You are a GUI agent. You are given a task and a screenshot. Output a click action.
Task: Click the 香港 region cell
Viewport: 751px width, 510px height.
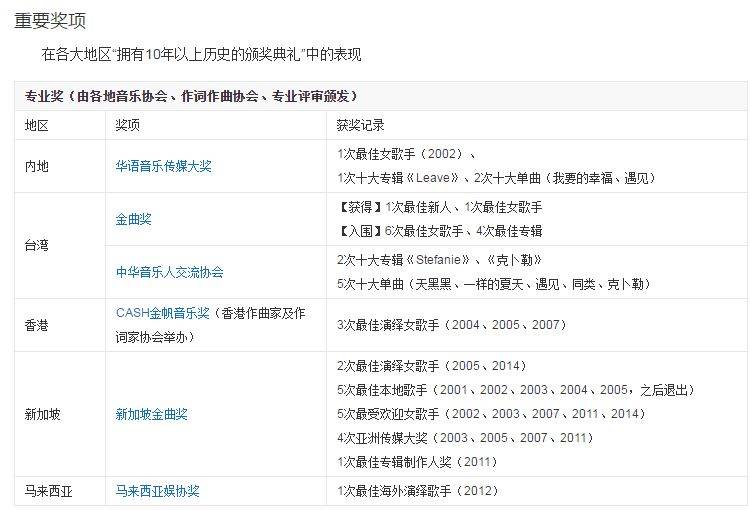(x=37, y=325)
